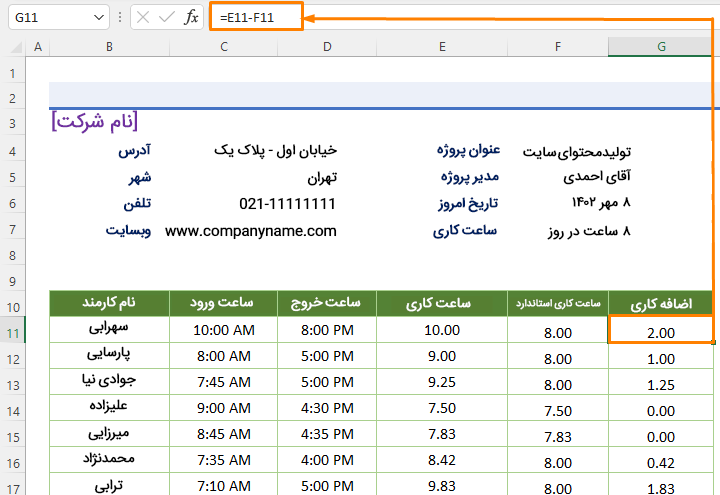Click the phone number cell 021-11111111

pos(287,204)
